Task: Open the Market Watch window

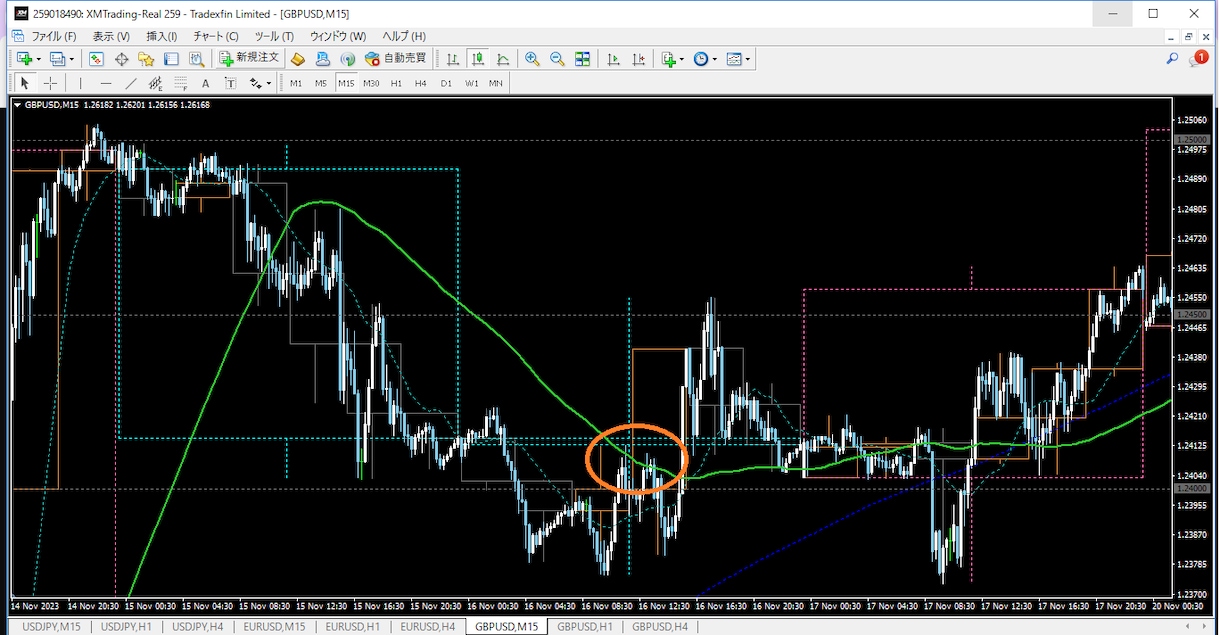Action: [97, 59]
